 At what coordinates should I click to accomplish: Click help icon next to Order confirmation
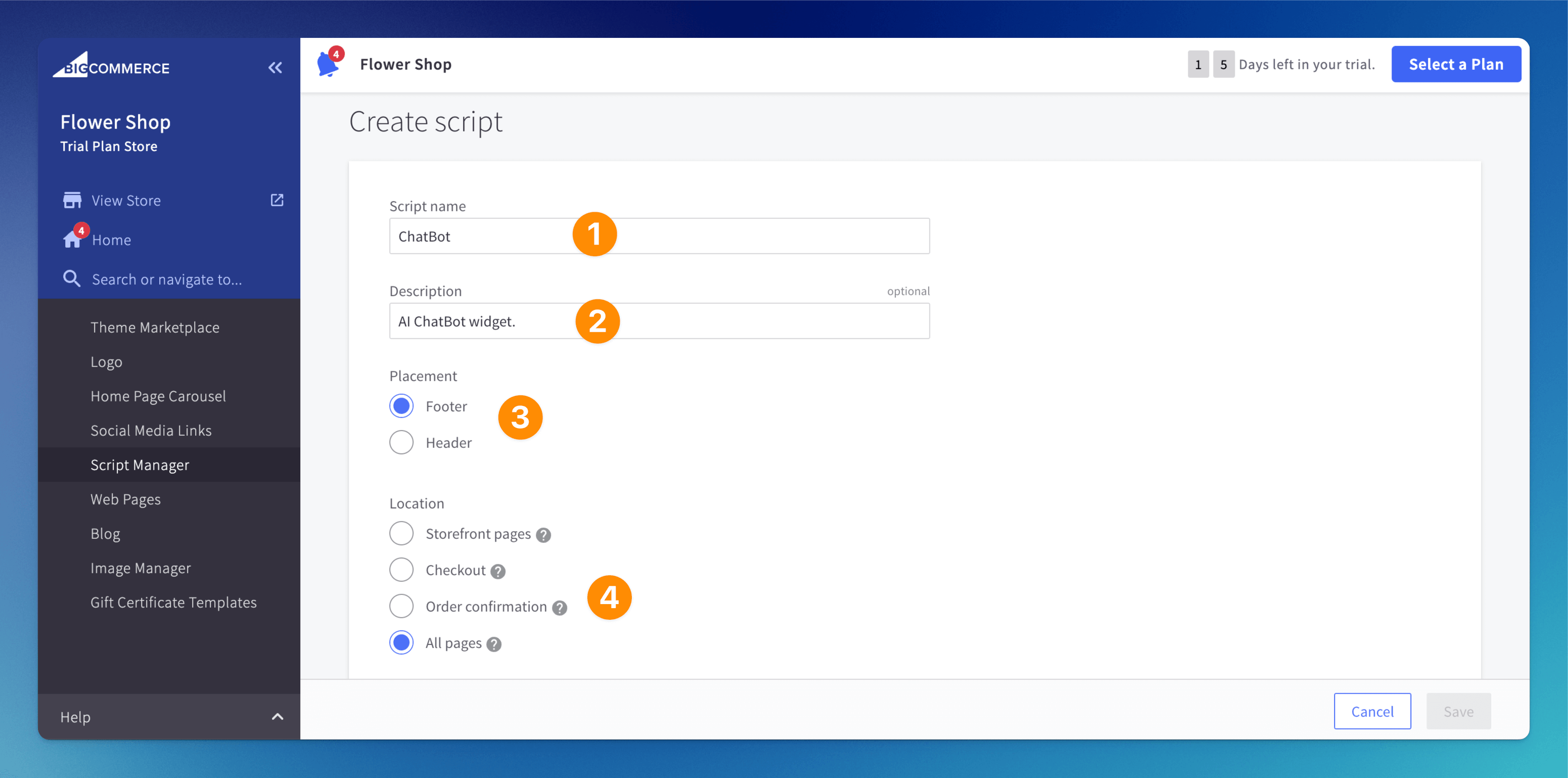pyautogui.click(x=560, y=608)
